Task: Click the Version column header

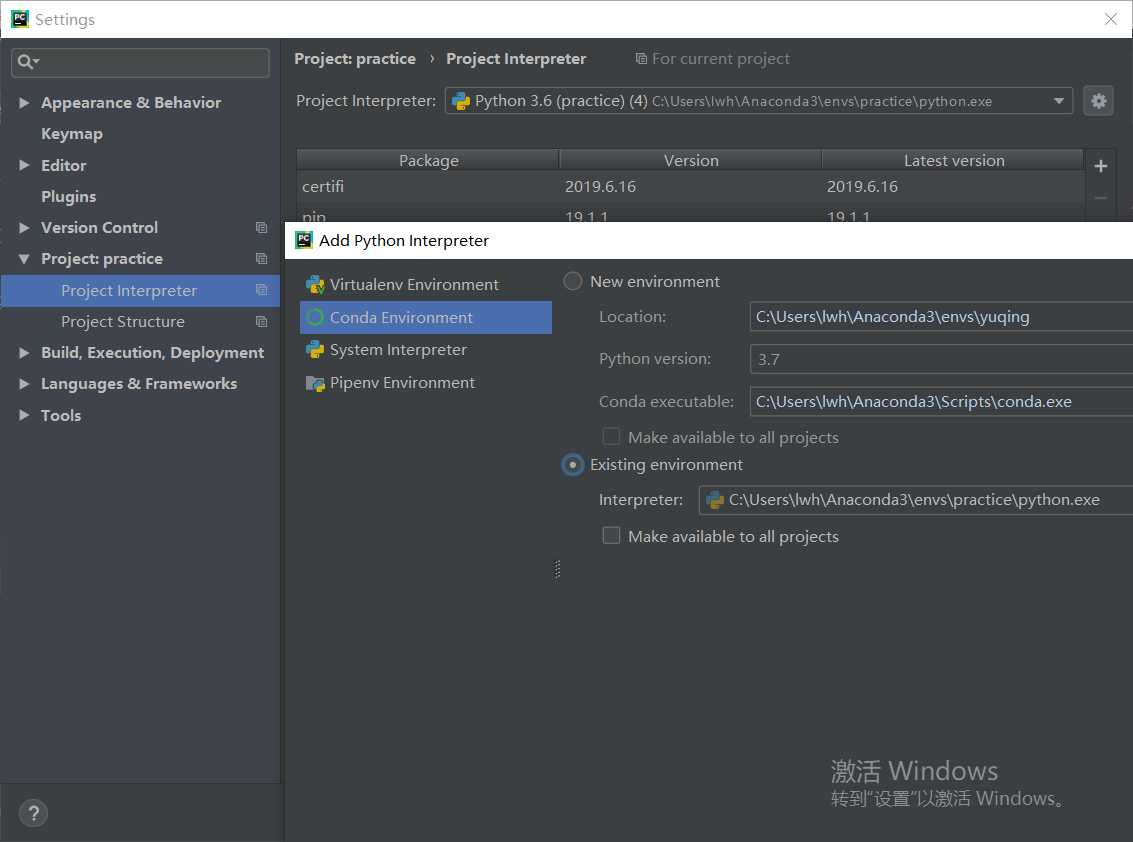Action: 691,160
